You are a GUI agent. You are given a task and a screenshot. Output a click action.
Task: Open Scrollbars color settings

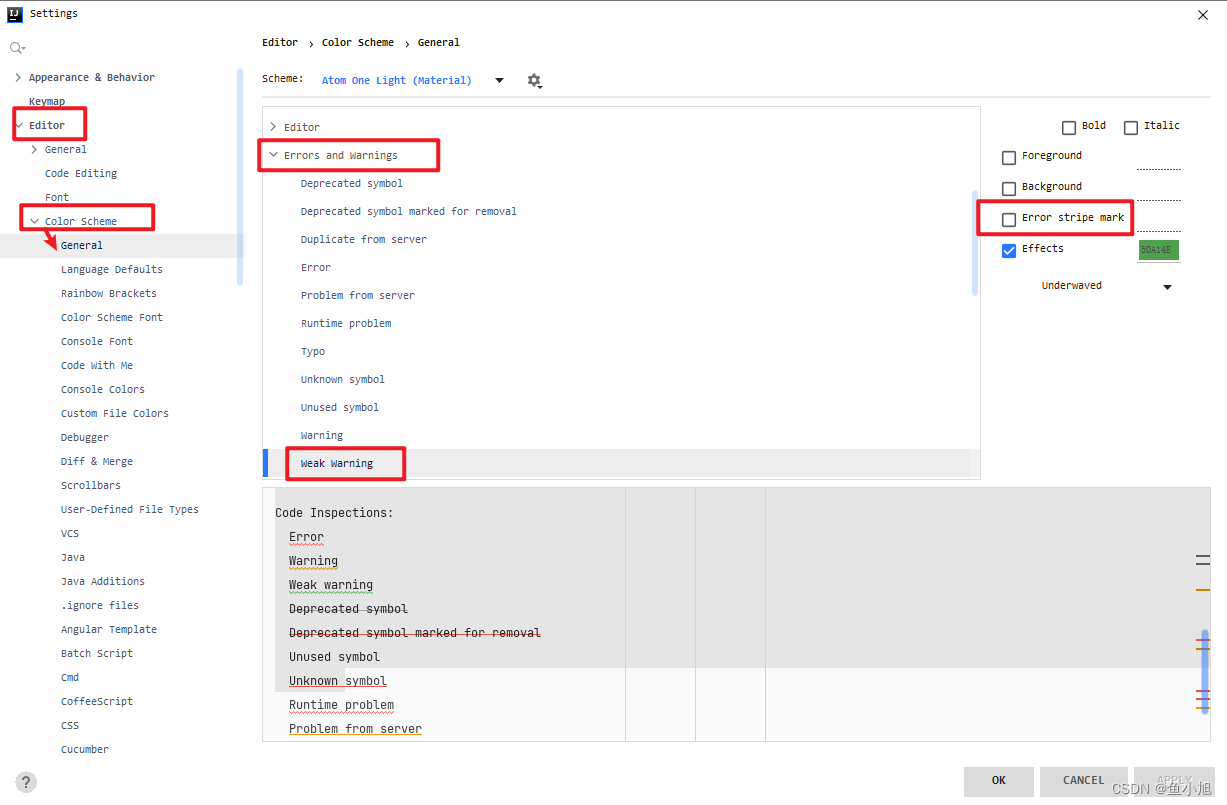pyautogui.click(x=91, y=486)
